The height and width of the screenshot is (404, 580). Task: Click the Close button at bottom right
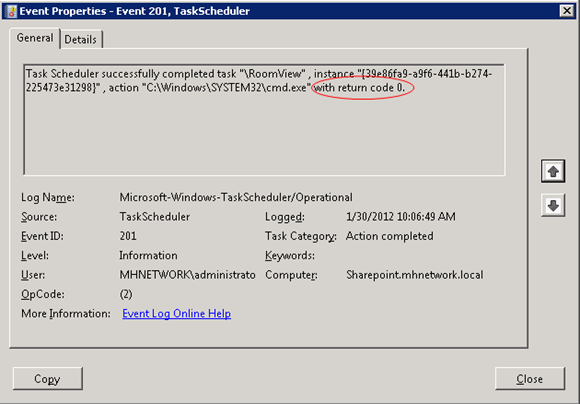click(x=530, y=379)
